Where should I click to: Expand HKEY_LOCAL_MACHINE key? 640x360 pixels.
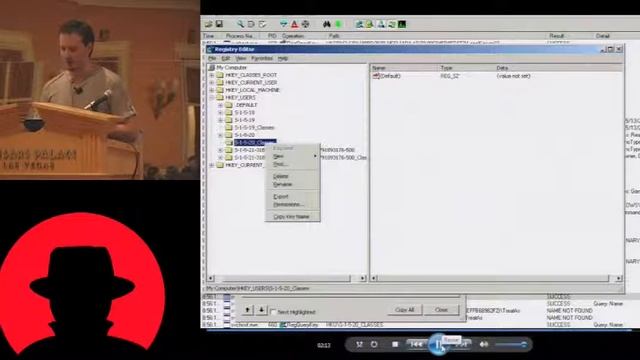(x=212, y=90)
